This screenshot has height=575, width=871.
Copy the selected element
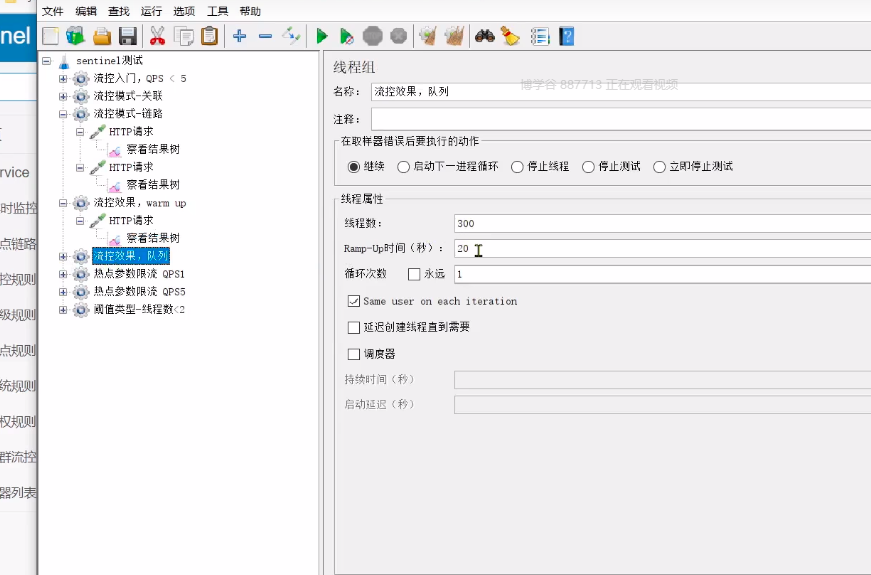point(183,37)
